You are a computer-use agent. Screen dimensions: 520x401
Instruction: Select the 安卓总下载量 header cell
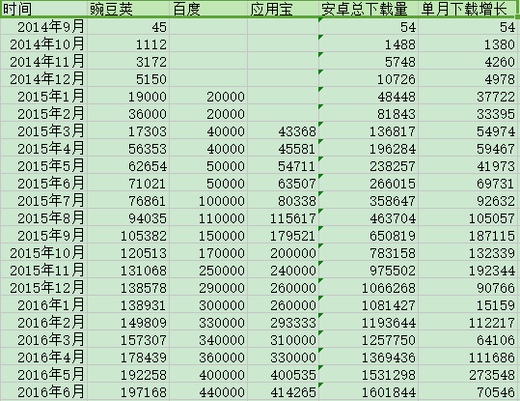(369, 9)
